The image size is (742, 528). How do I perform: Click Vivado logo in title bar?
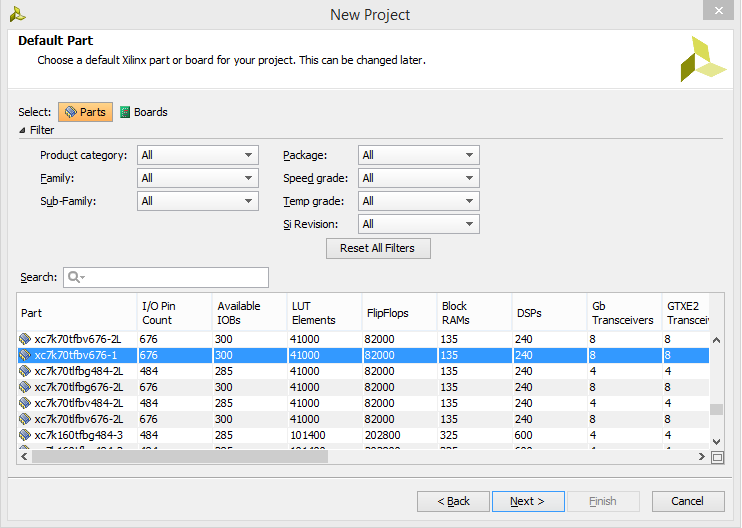coord(18,14)
